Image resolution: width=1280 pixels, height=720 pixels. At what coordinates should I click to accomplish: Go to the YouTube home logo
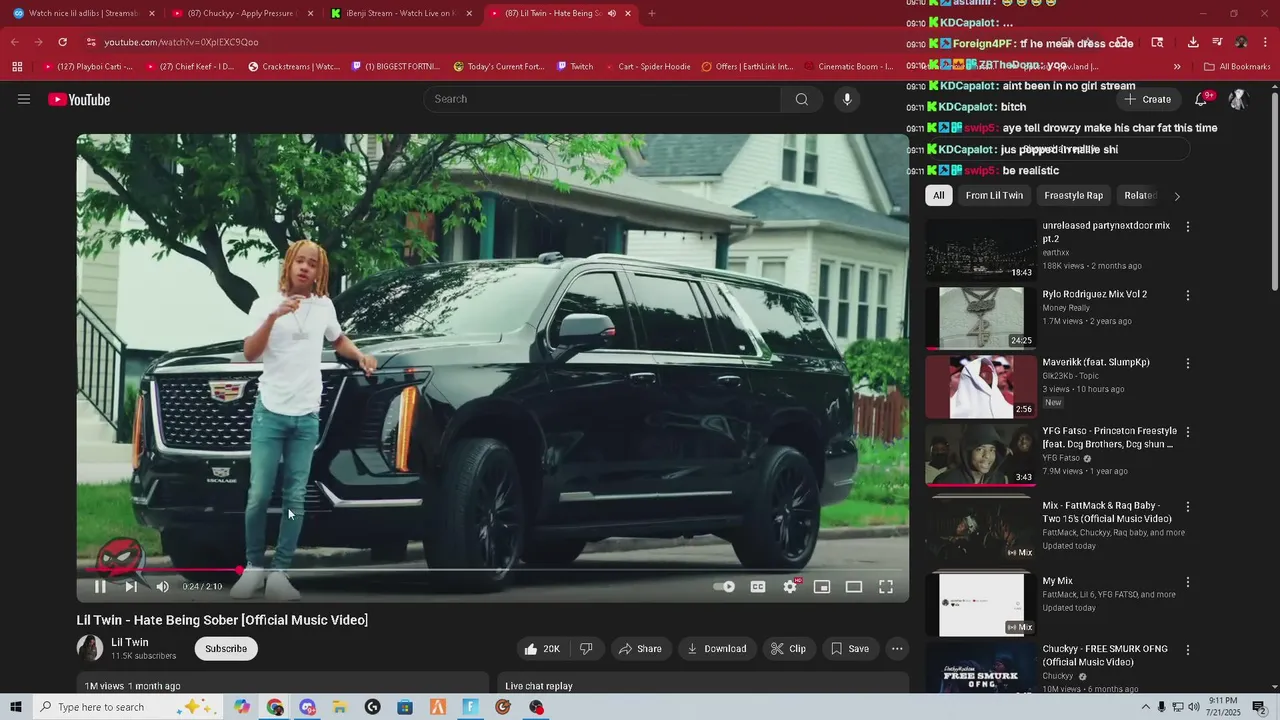click(x=79, y=99)
